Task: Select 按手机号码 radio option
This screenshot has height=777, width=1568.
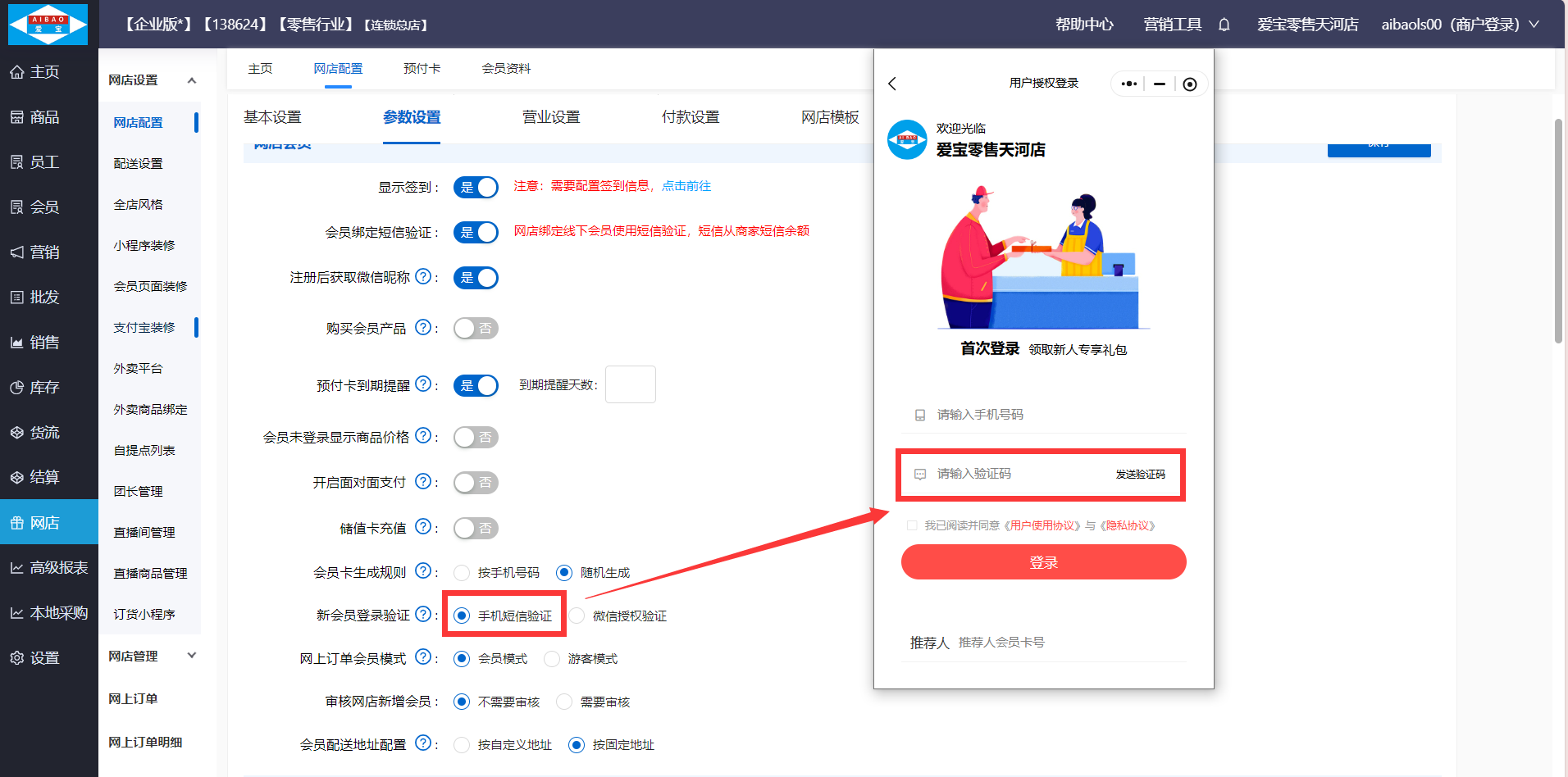Action: pos(462,572)
